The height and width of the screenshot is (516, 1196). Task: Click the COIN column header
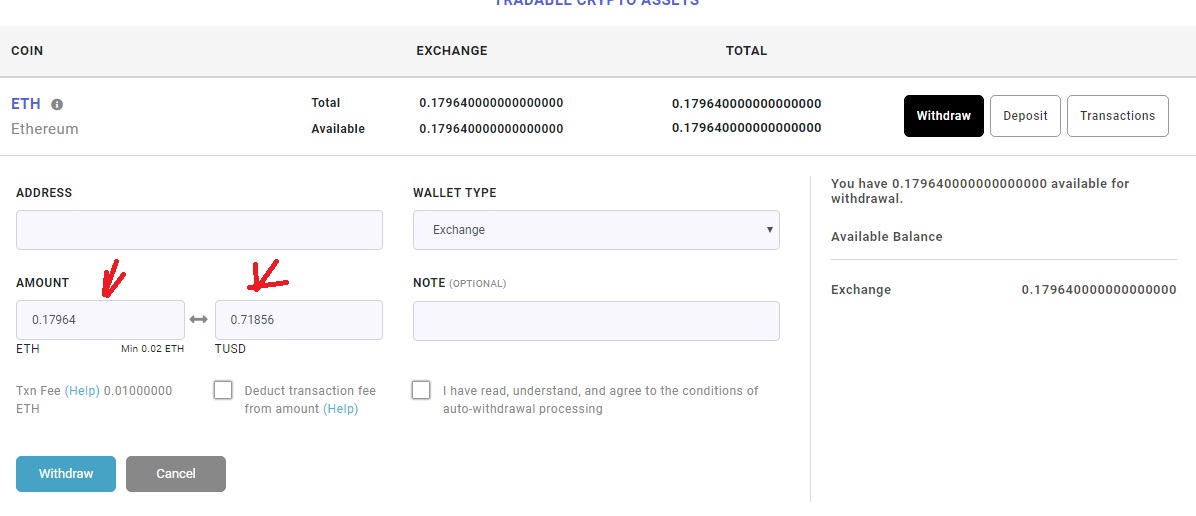point(27,51)
